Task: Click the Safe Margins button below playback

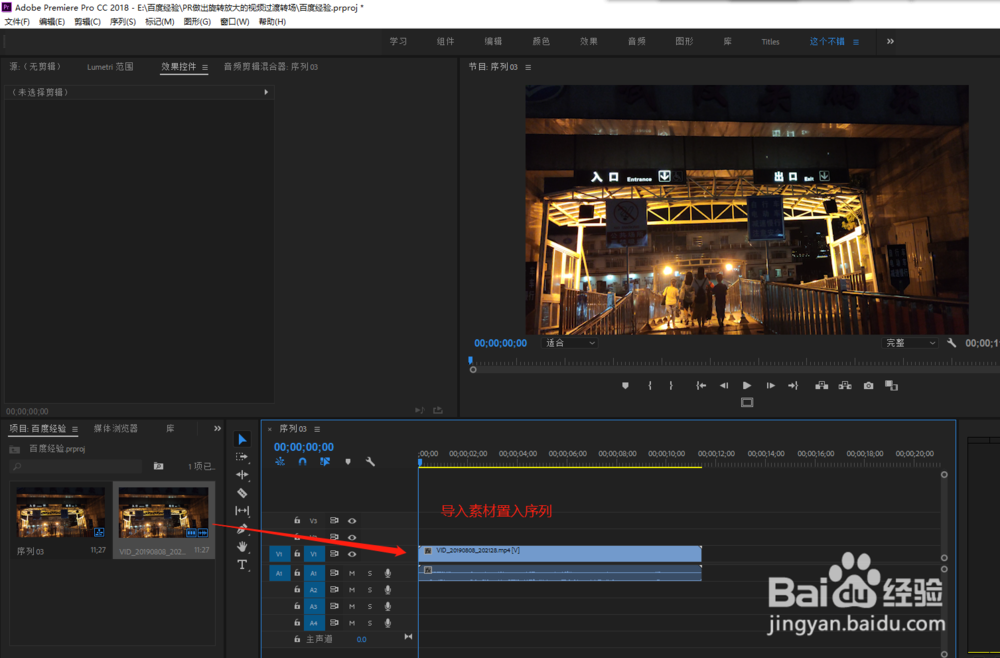Action: pyautogui.click(x=747, y=402)
